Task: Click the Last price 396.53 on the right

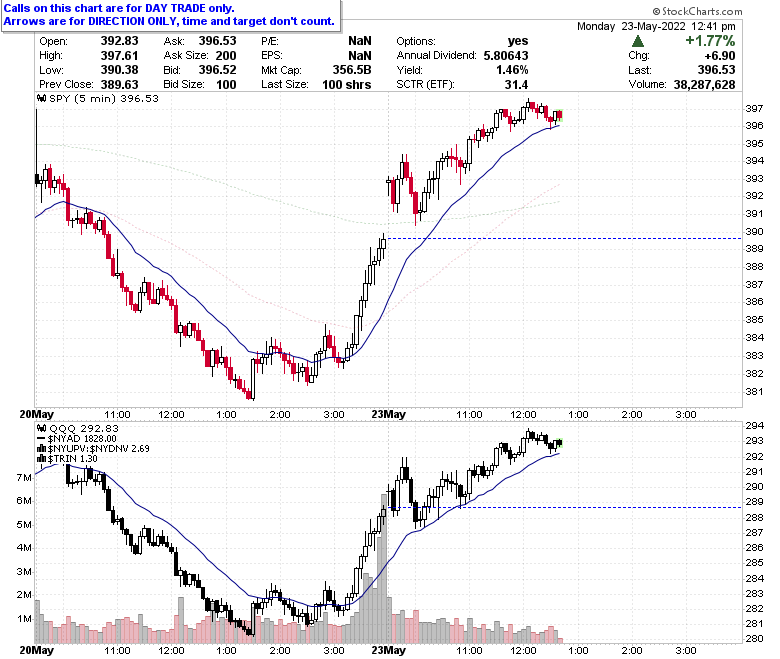Action: 716,70
